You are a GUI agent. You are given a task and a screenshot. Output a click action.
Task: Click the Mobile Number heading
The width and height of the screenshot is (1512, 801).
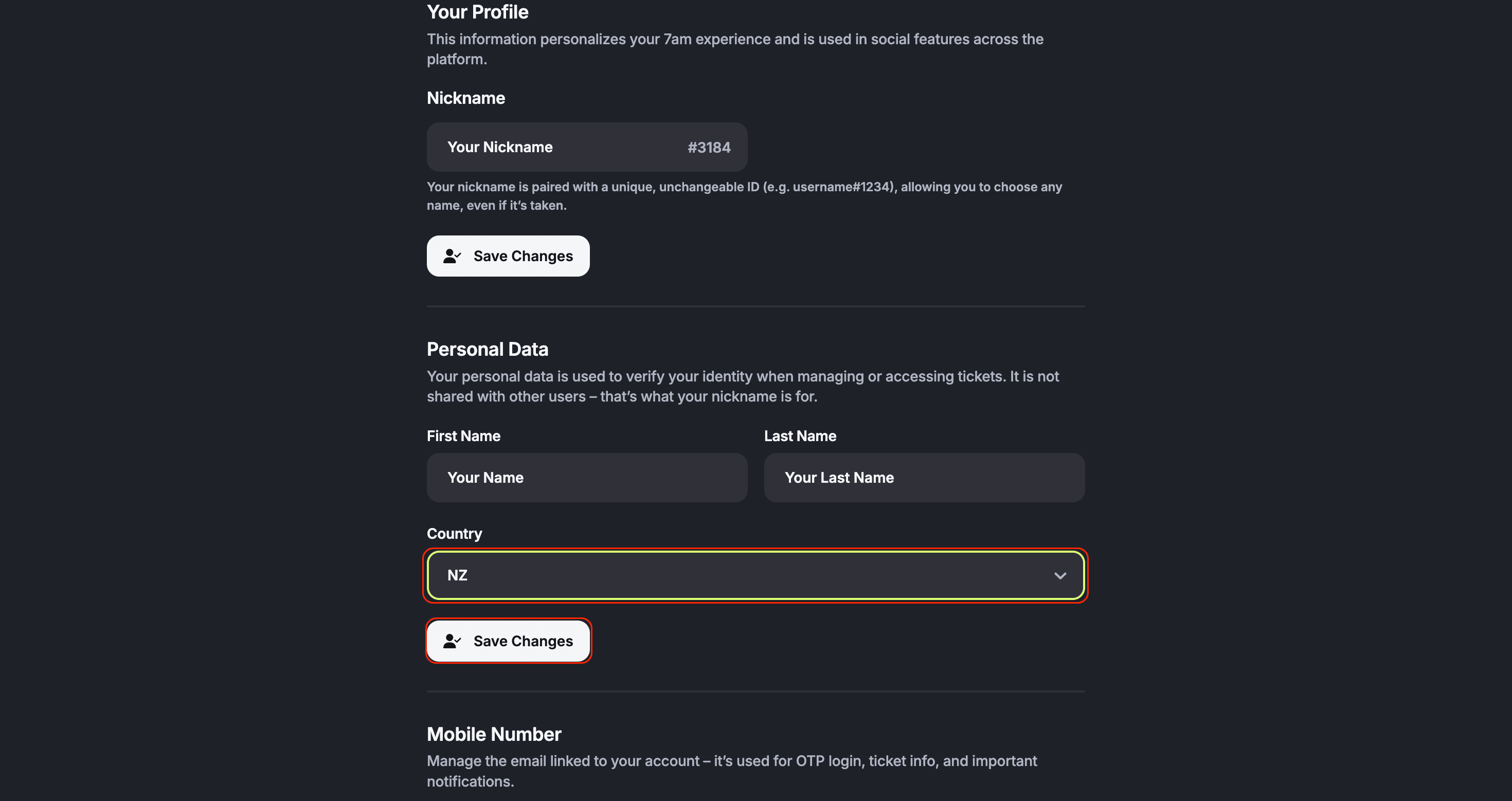pyautogui.click(x=494, y=734)
